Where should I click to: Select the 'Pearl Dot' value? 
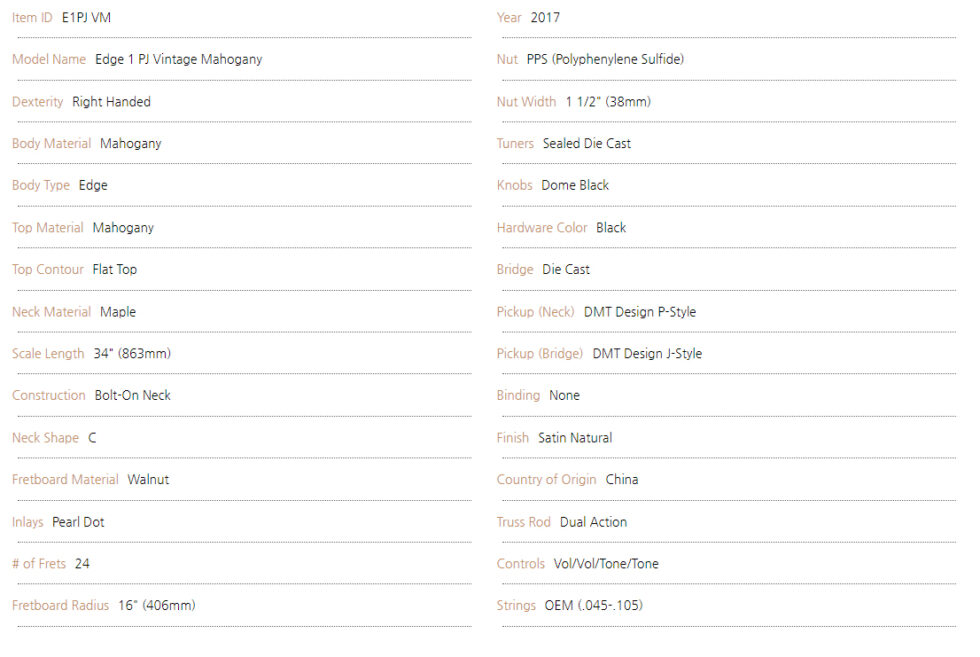(x=78, y=523)
